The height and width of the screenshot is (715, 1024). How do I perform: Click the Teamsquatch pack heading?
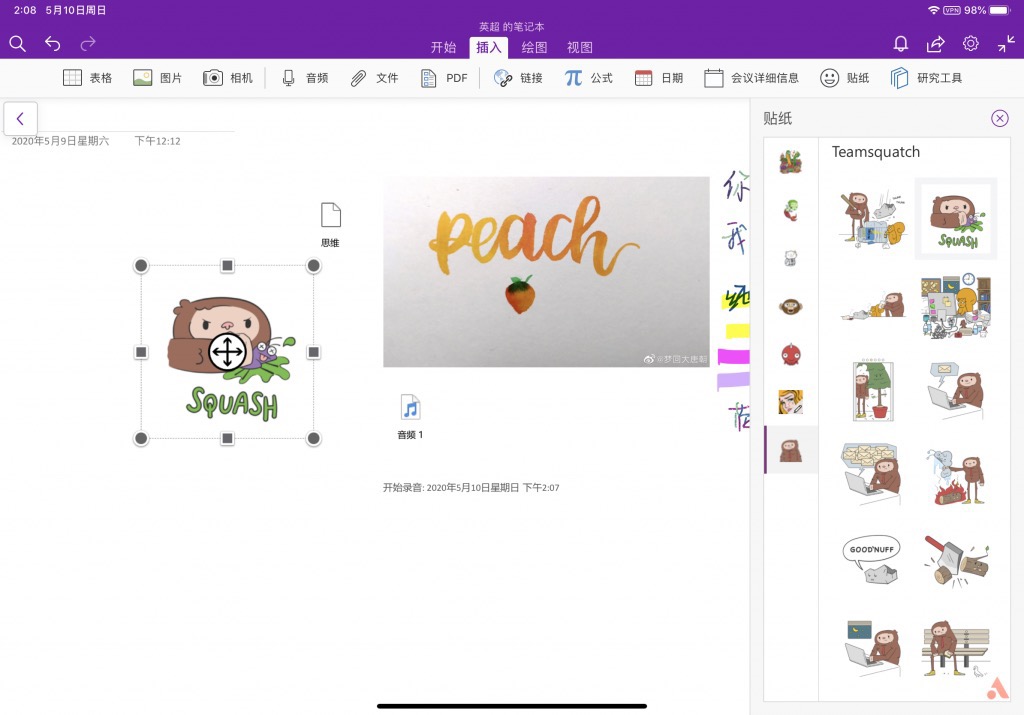(876, 152)
